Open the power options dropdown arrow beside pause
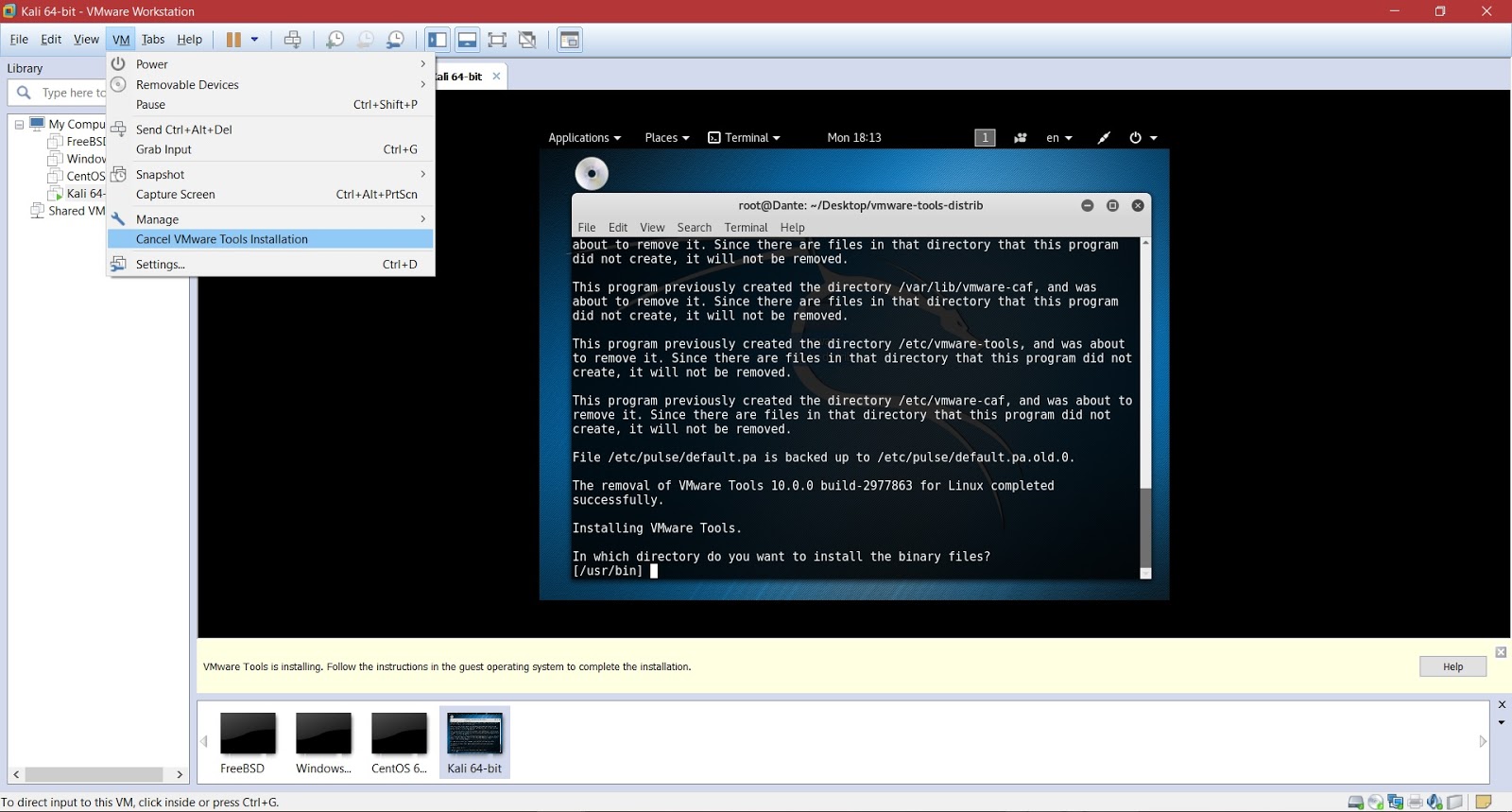This screenshot has width=1512, height=812. click(254, 40)
